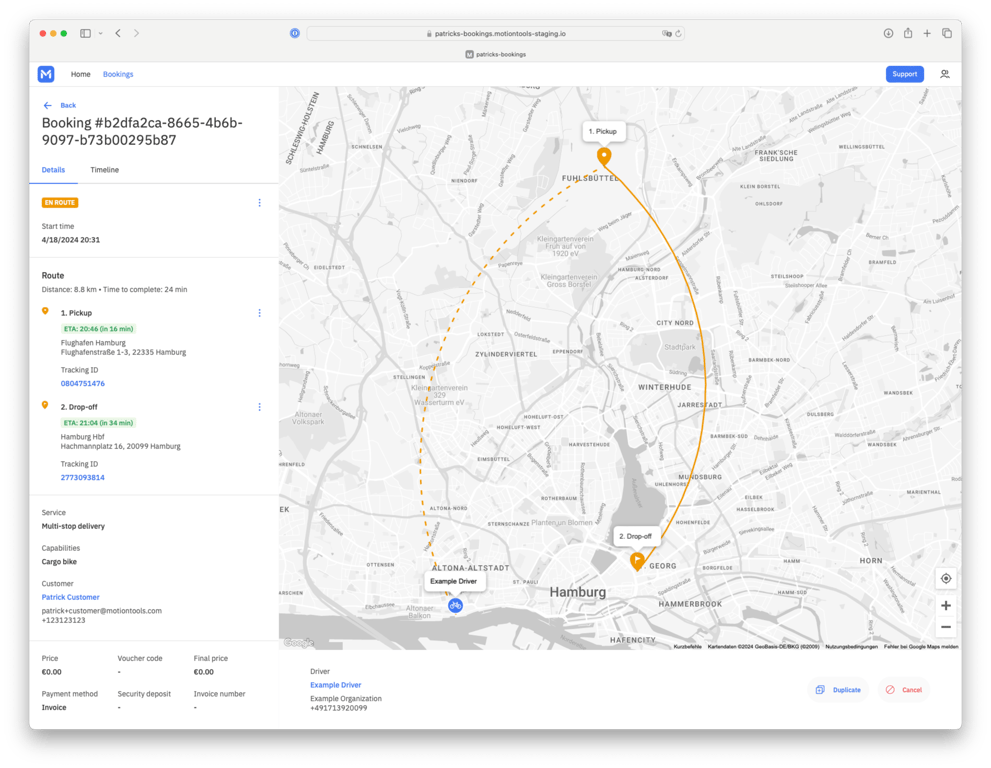
Task: Click the Kurzbefehle map shortcuts link
Action: (x=688, y=647)
